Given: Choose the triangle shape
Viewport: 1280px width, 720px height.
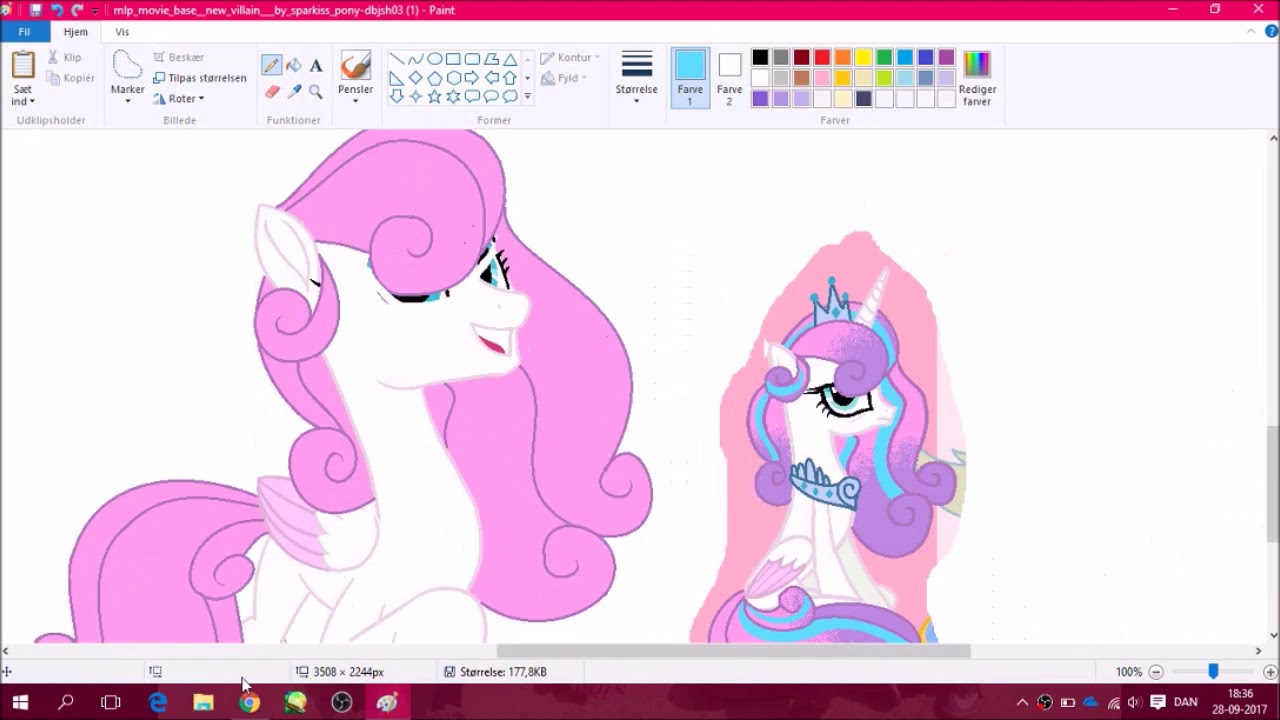Looking at the screenshot, I should [510, 59].
